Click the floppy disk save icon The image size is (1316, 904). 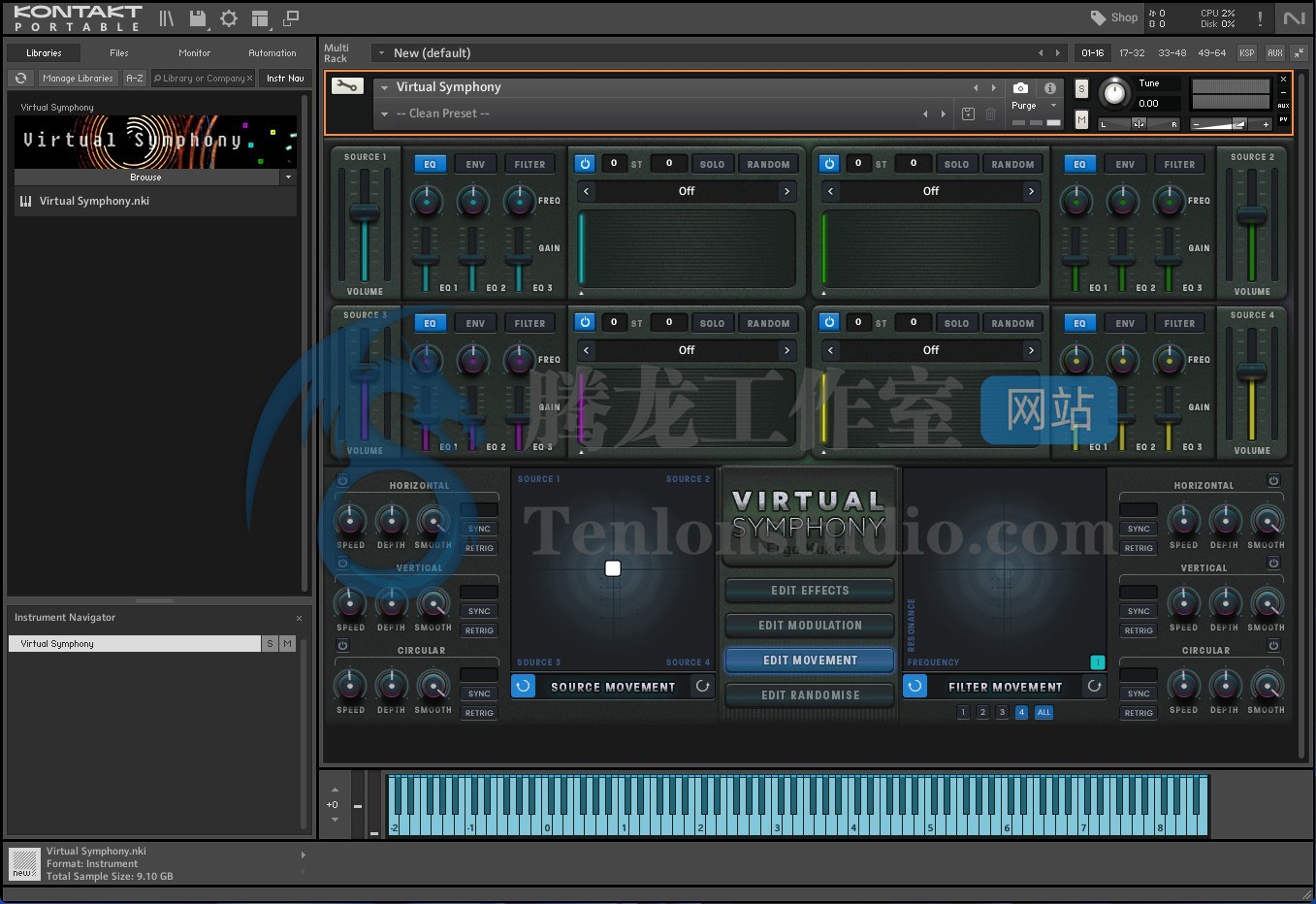pos(198,18)
